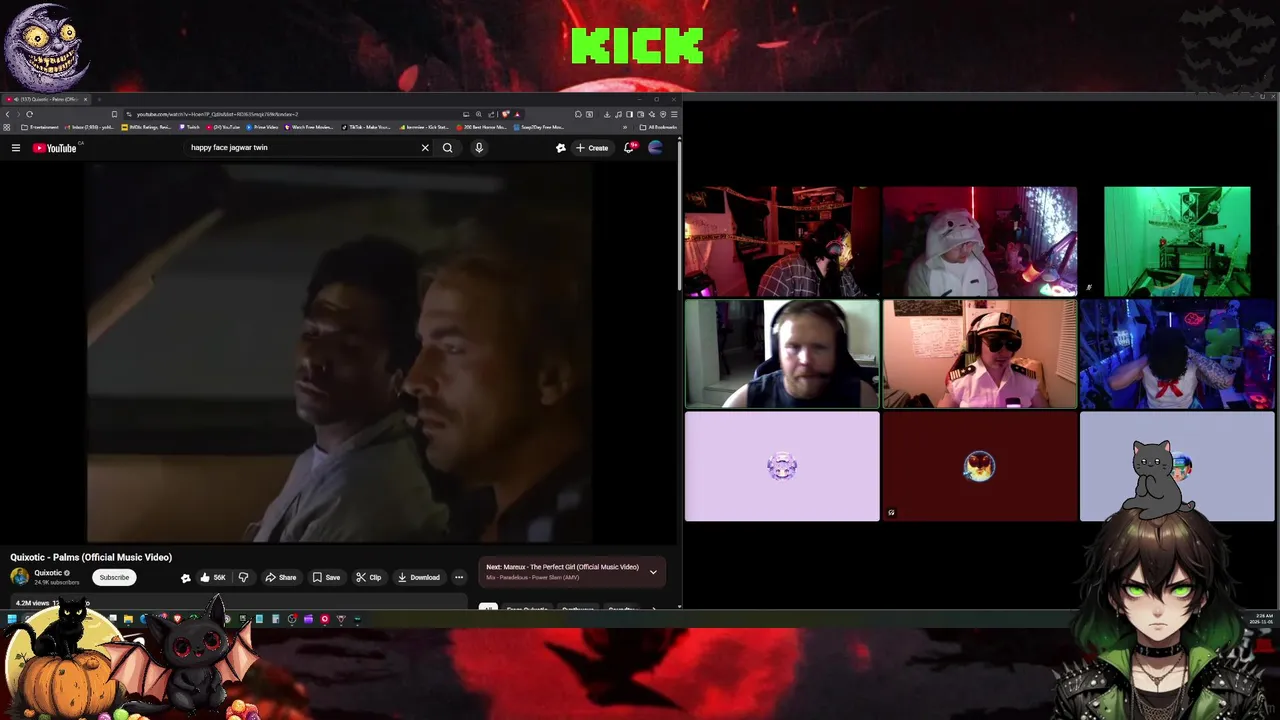Click the video title Quixotic - Palms
Image resolution: width=1280 pixels, height=720 pixels.
[x=91, y=557]
